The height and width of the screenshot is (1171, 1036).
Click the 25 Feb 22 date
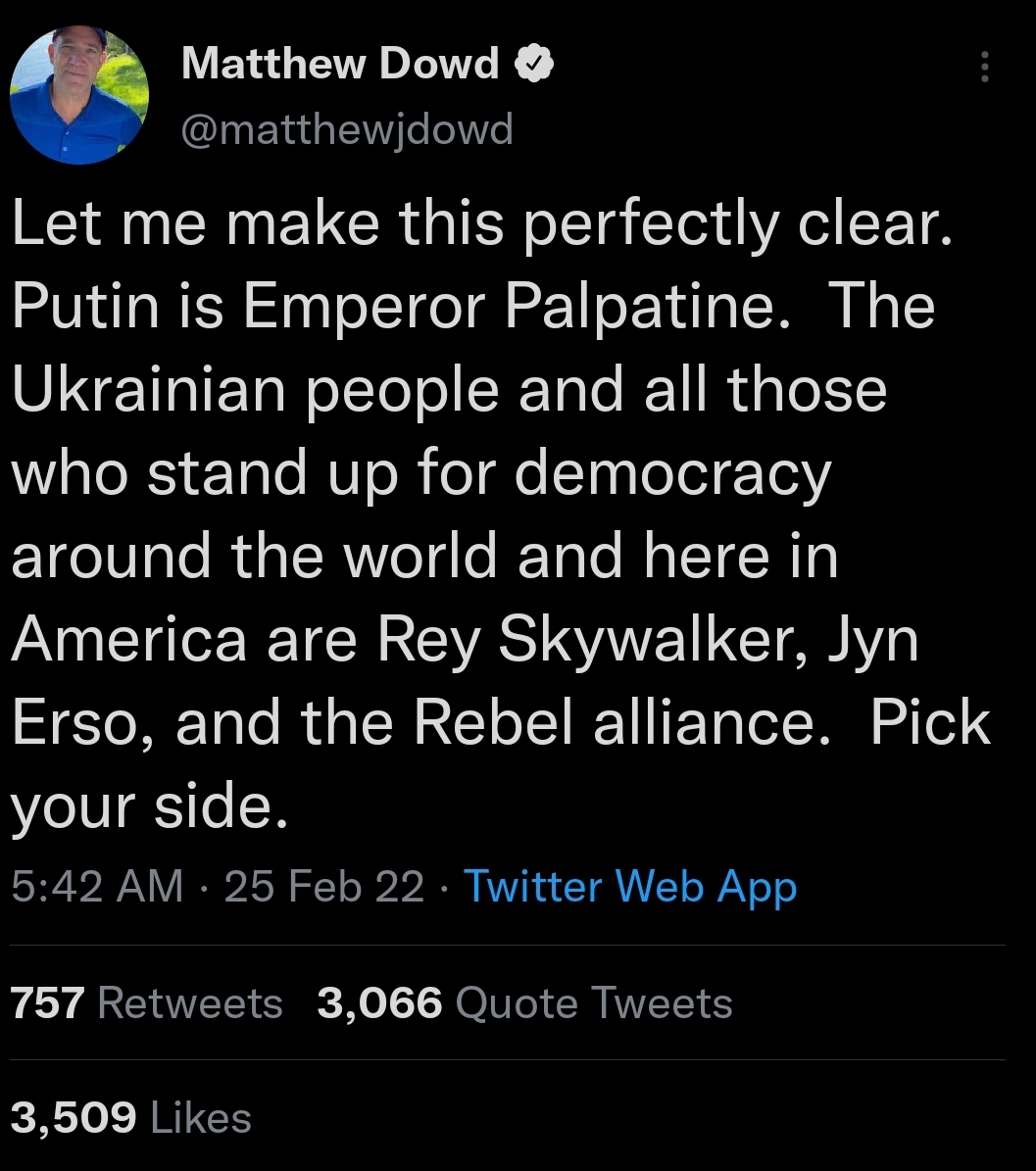tap(324, 886)
